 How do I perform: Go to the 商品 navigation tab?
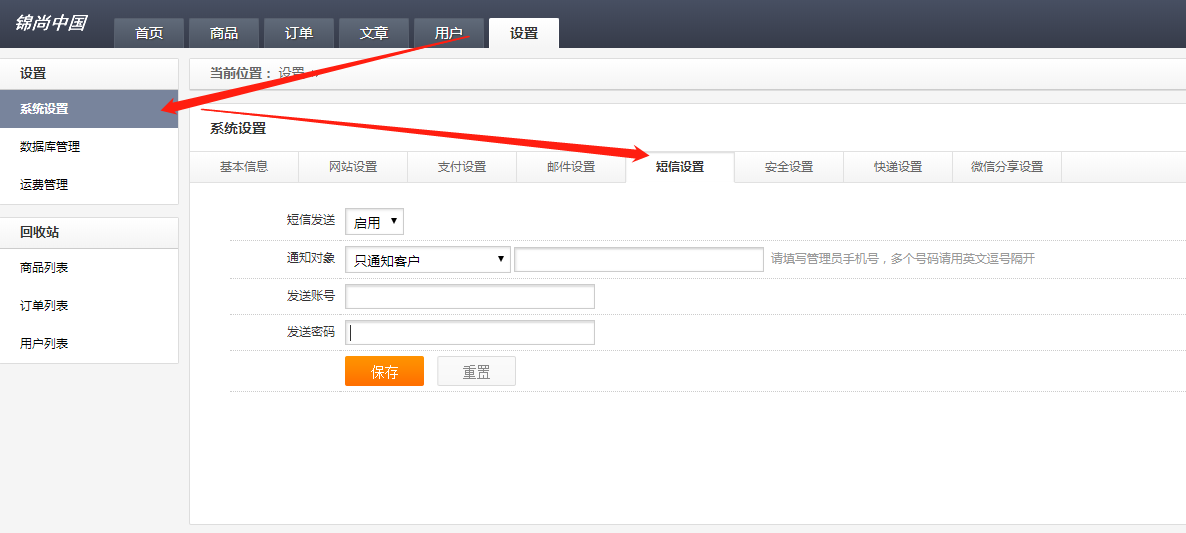(224, 33)
